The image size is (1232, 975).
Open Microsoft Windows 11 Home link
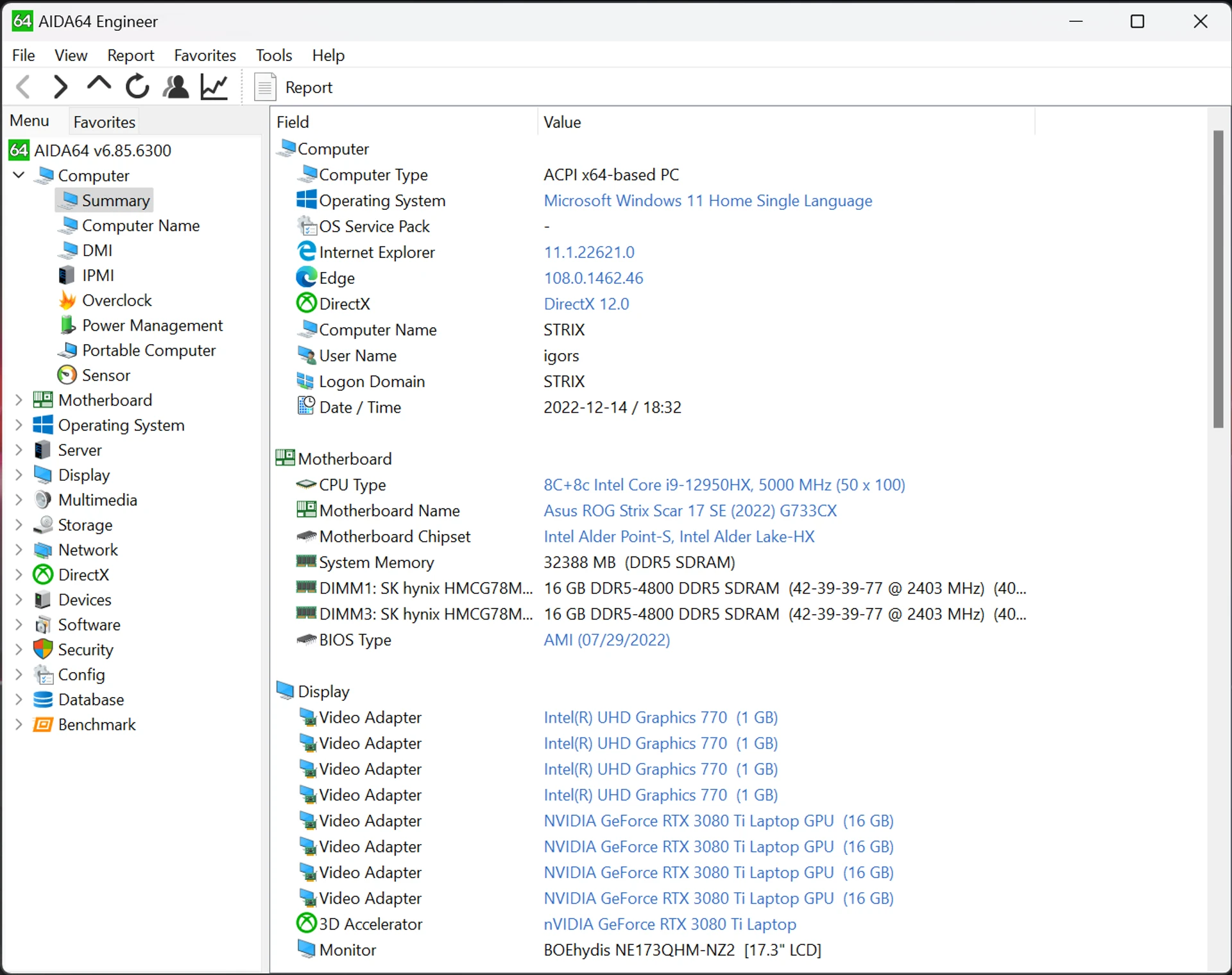[708, 201]
